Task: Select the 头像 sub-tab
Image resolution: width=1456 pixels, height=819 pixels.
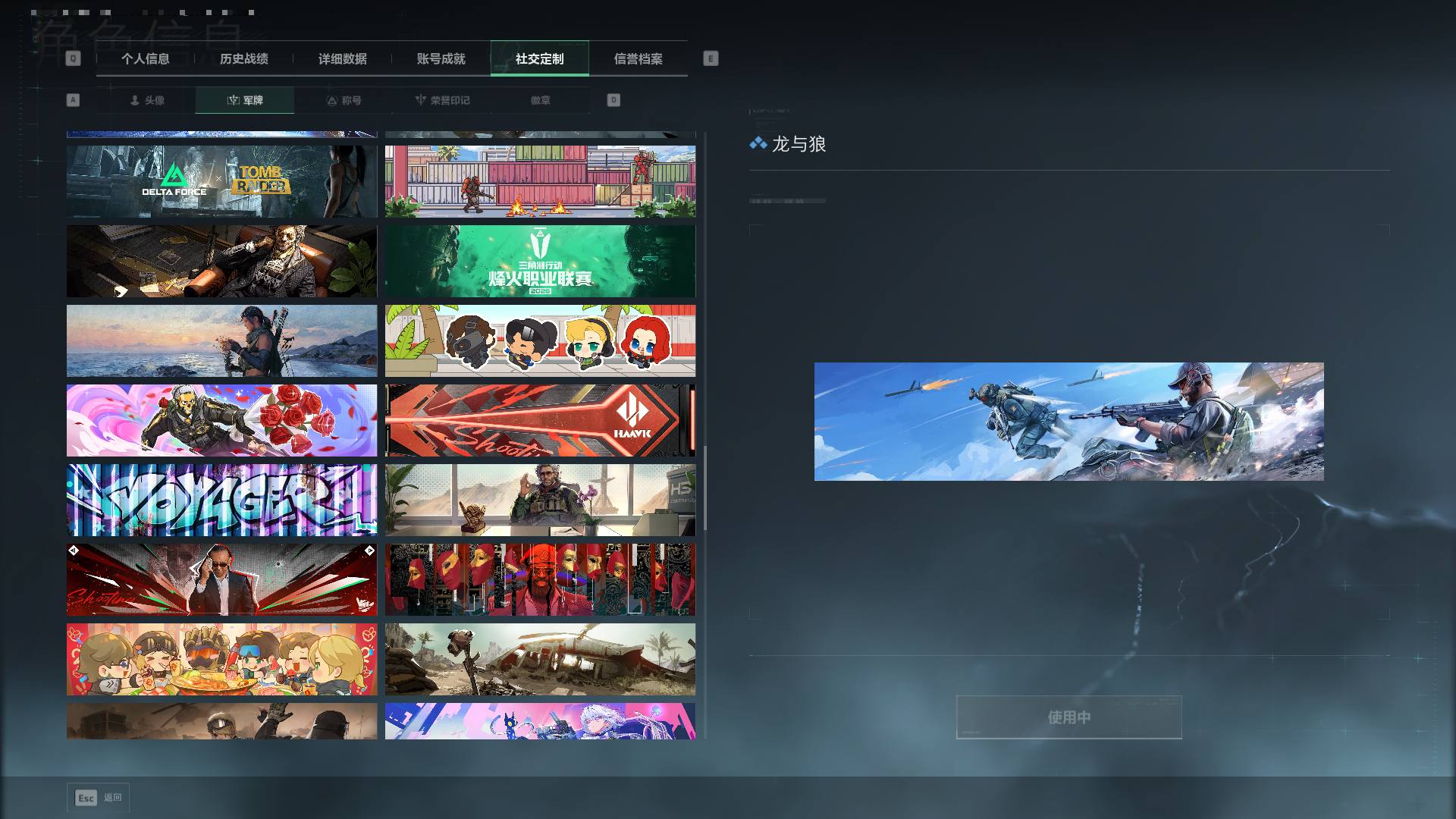Action: (x=146, y=100)
